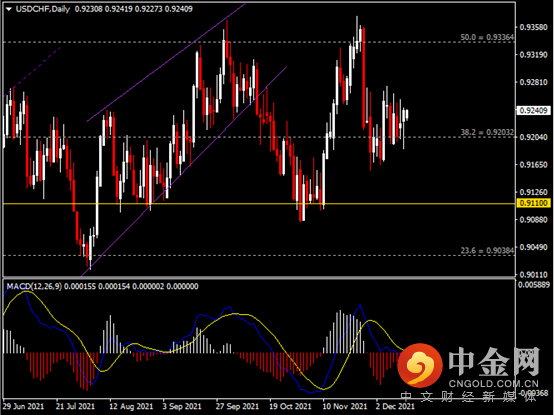Click the 23.6 = 0.90384 Fibonacci label

click(x=487, y=250)
